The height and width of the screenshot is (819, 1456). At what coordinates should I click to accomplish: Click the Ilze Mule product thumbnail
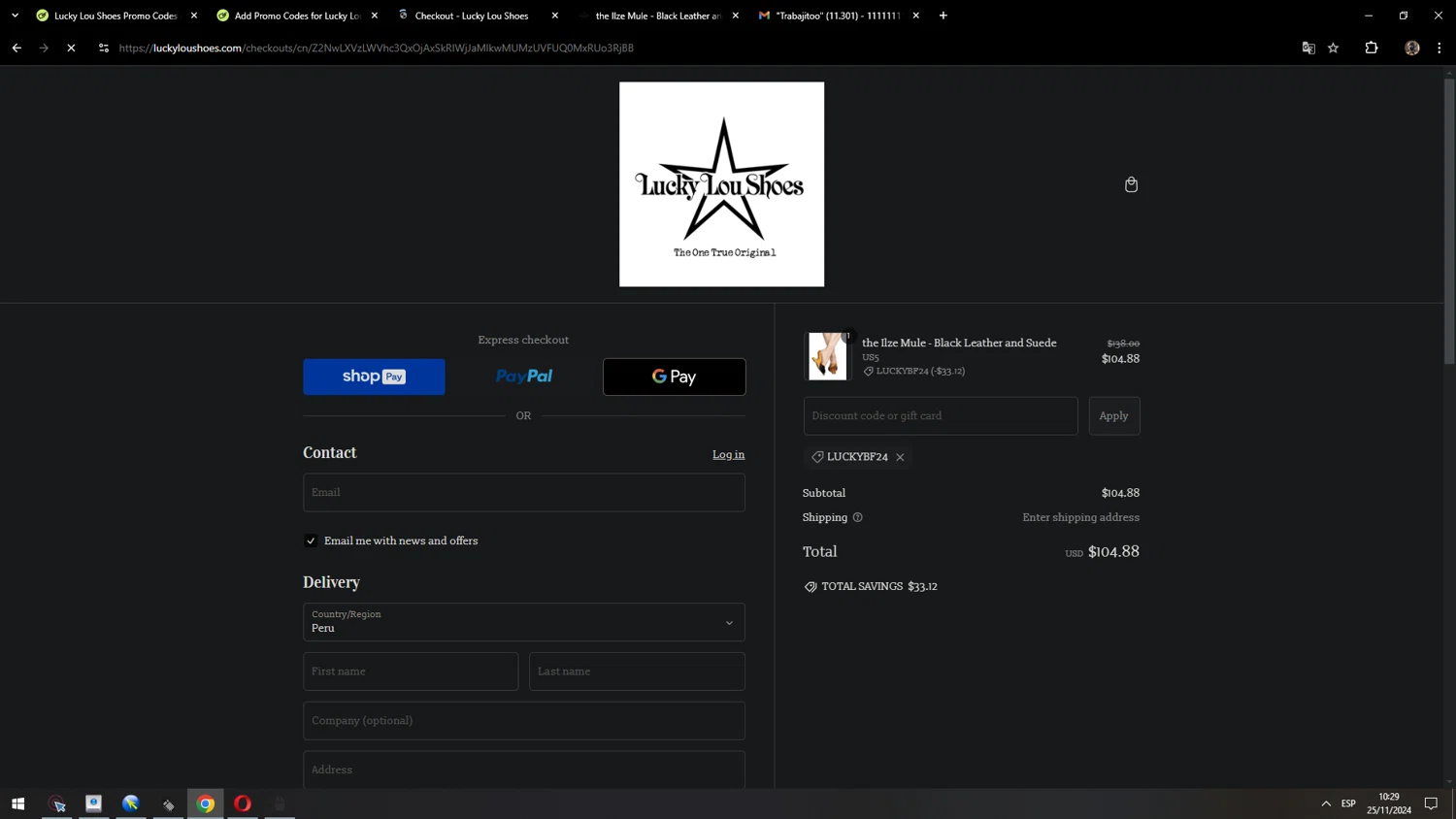pos(828,356)
